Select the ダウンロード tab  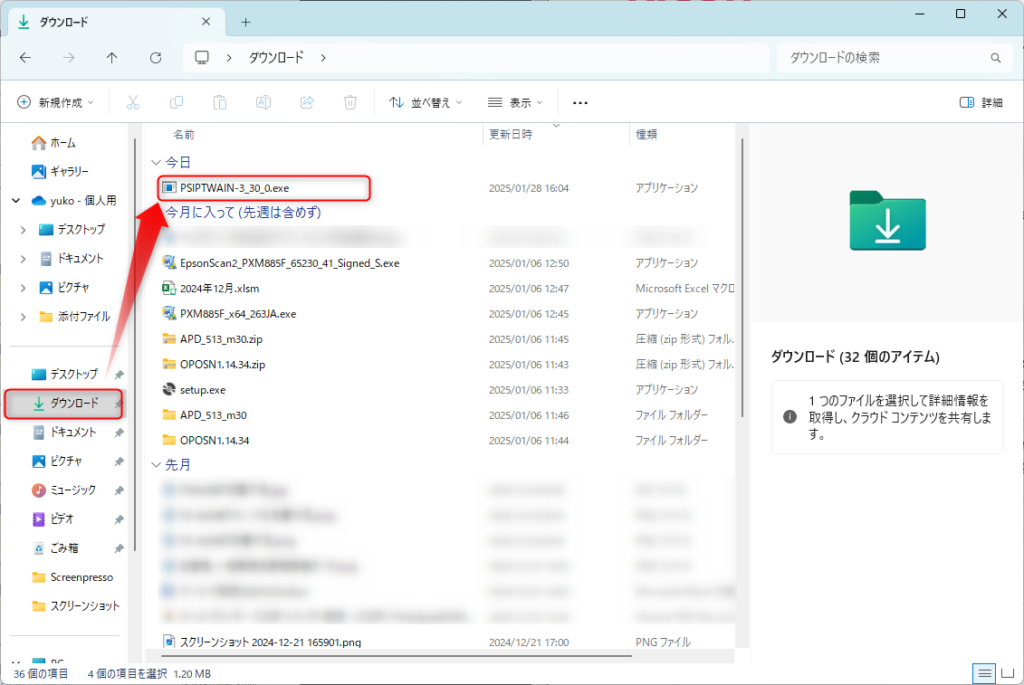116,22
